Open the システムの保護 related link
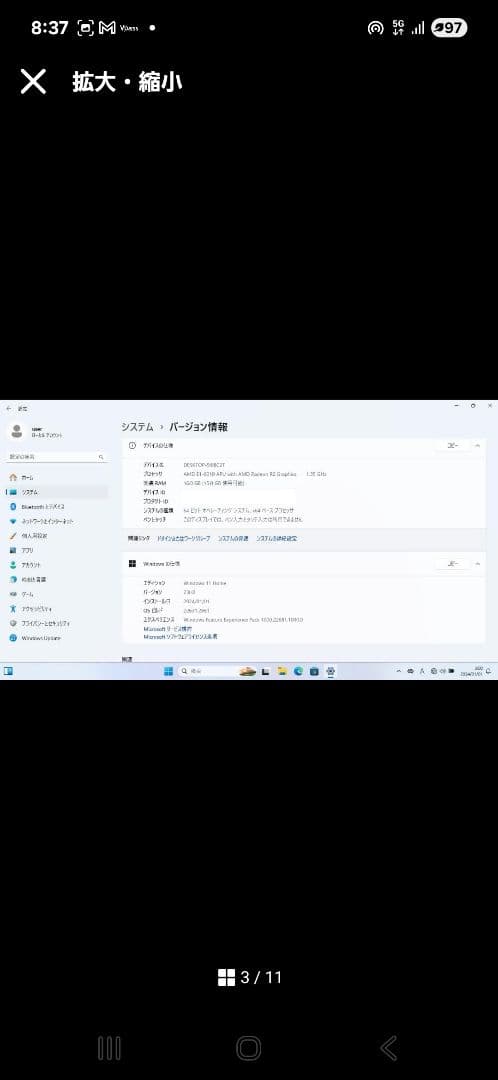Viewport: 498px width, 1080px height. pyautogui.click(x=233, y=539)
